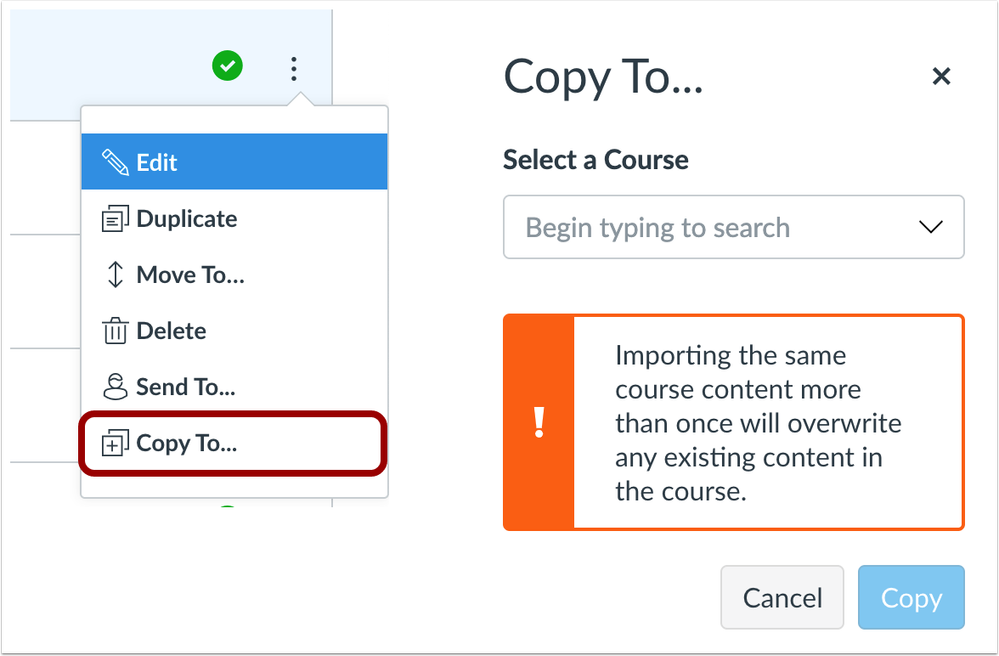999x656 pixels.
Task: Click the "Copy To..." dialog heading
Action: 603,77
